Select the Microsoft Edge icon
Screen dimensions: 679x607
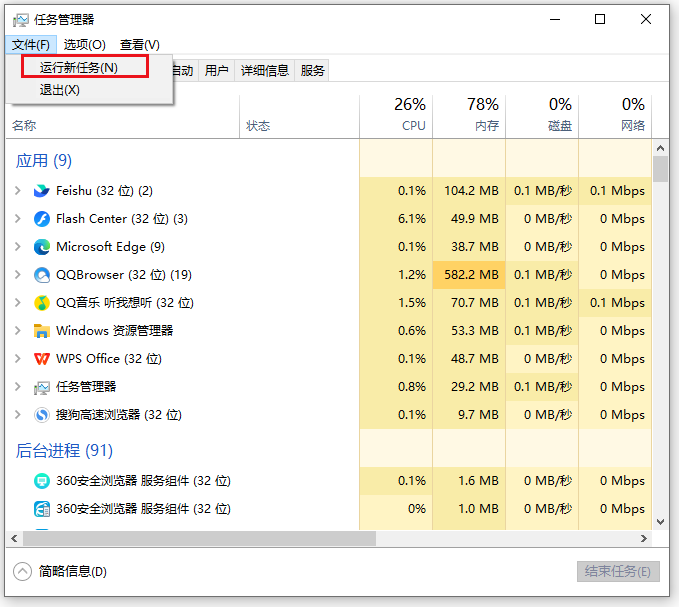click(x=42, y=247)
